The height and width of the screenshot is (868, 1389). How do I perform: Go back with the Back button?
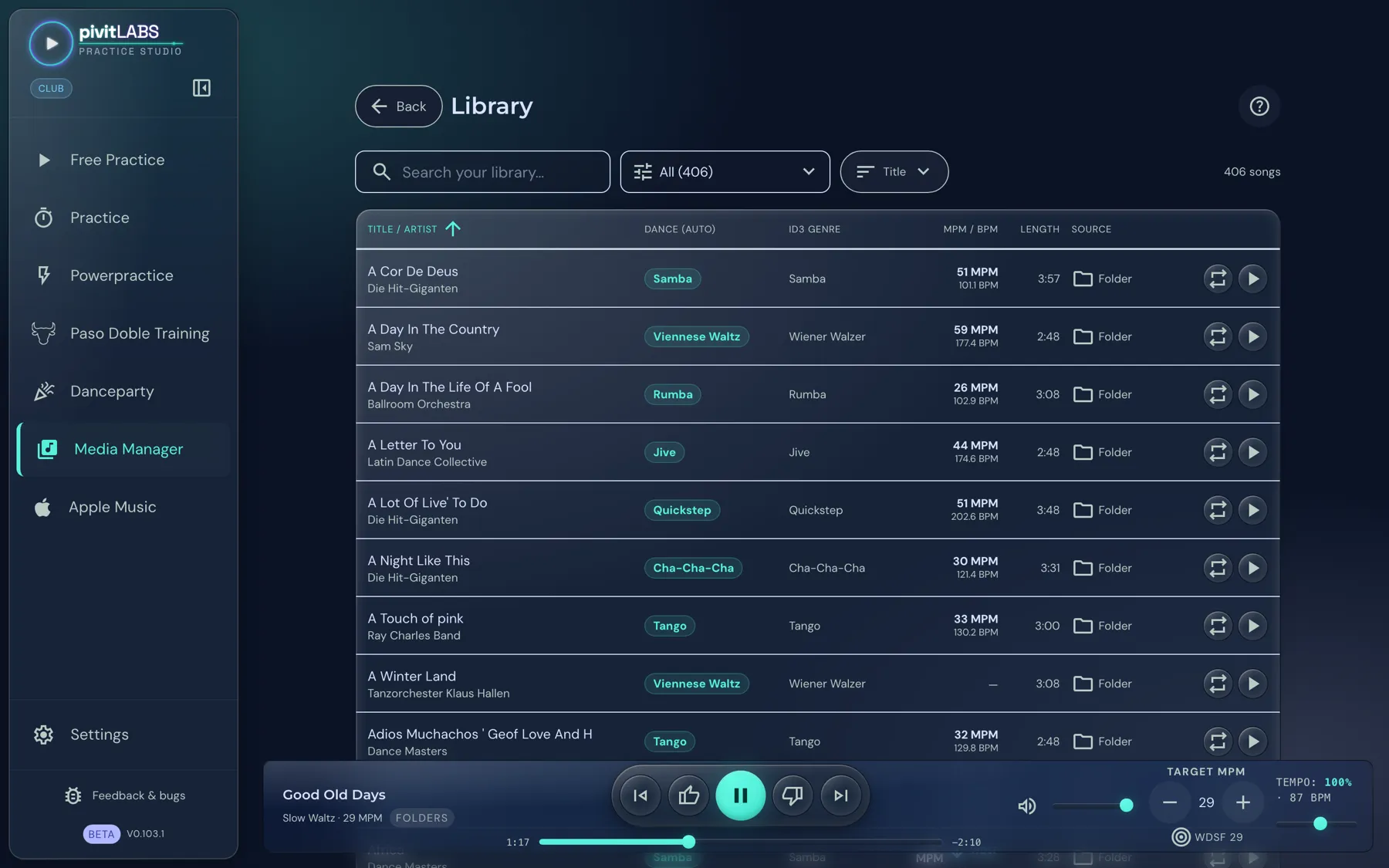click(x=398, y=106)
